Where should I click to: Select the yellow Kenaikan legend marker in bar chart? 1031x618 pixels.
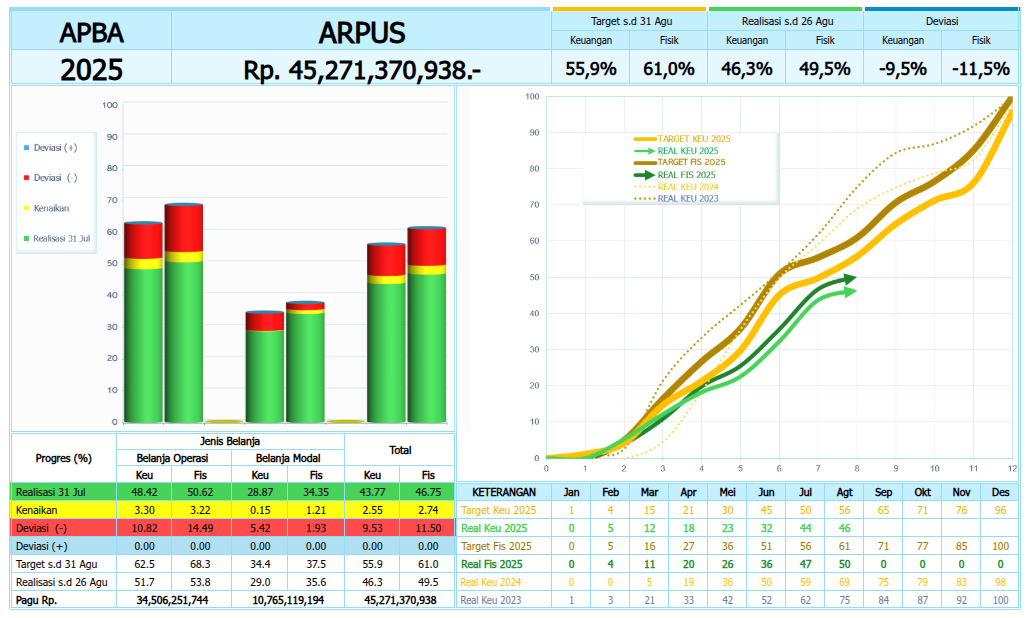point(26,208)
